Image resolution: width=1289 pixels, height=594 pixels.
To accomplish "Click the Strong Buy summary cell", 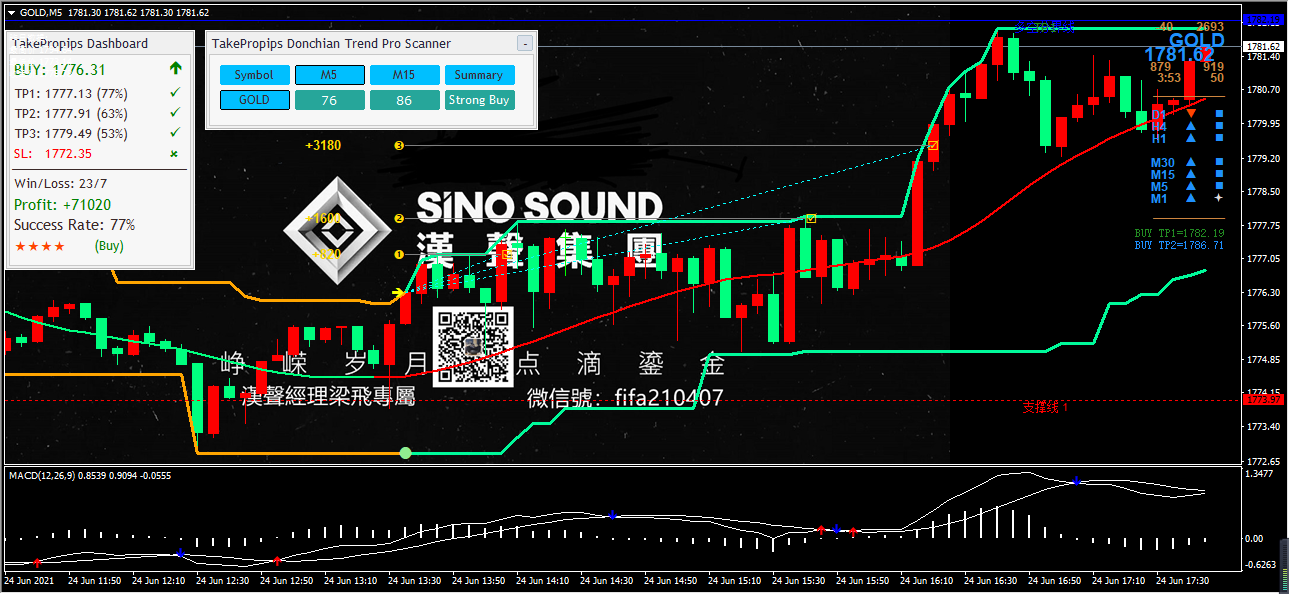I will tap(479, 100).
